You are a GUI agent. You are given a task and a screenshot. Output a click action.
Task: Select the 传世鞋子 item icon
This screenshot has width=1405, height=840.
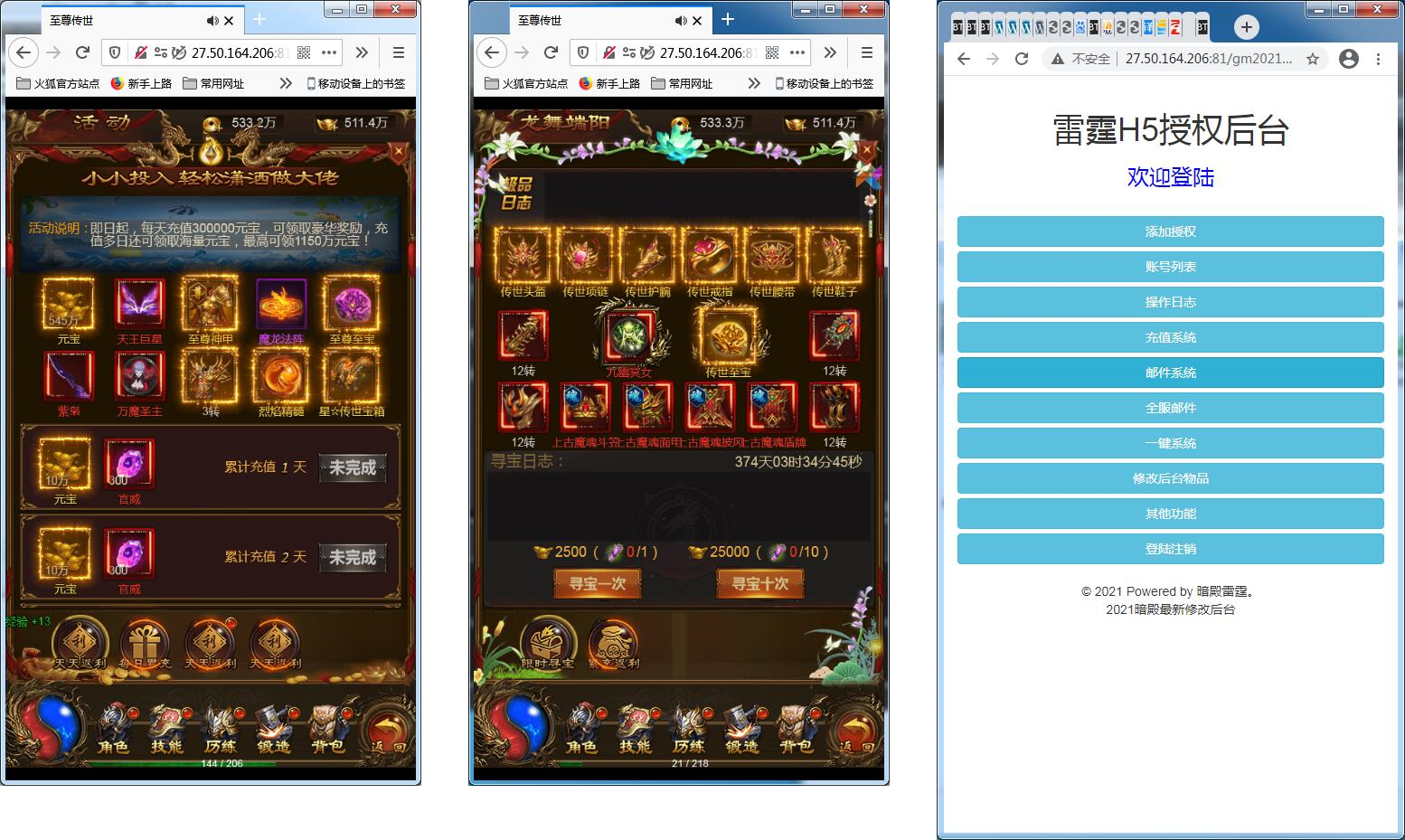click(x=835, y=257)
